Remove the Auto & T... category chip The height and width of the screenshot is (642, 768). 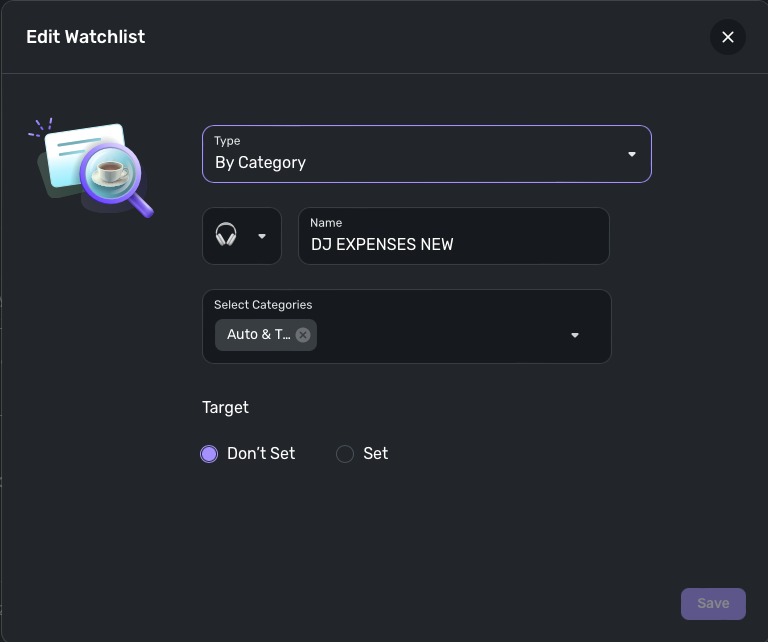(303, 335)
